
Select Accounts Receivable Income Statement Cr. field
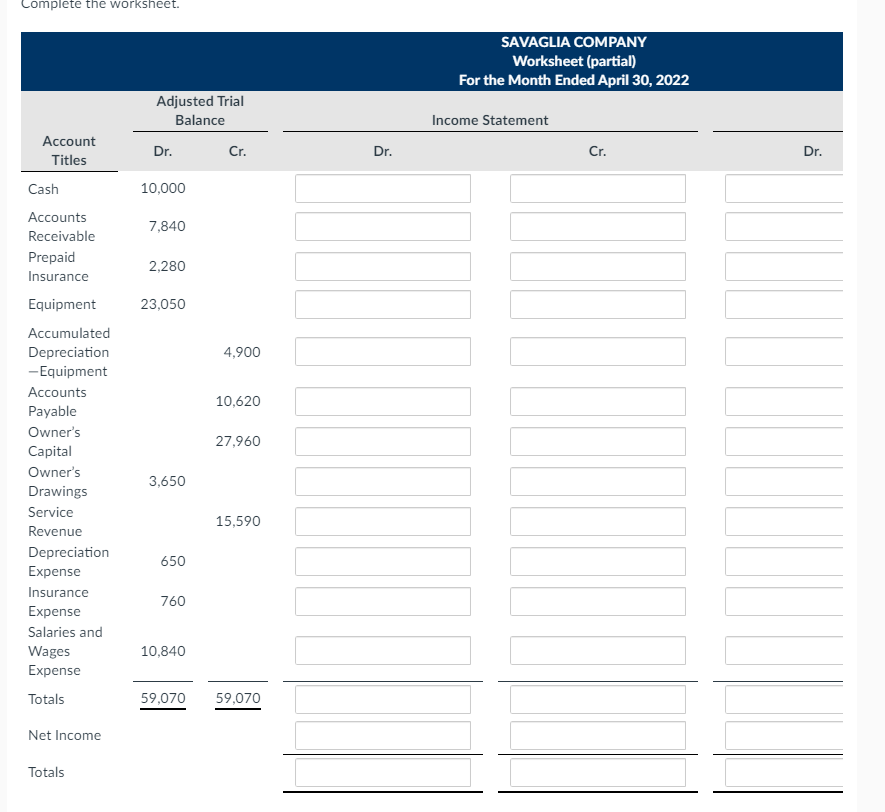tap(598, 226)
